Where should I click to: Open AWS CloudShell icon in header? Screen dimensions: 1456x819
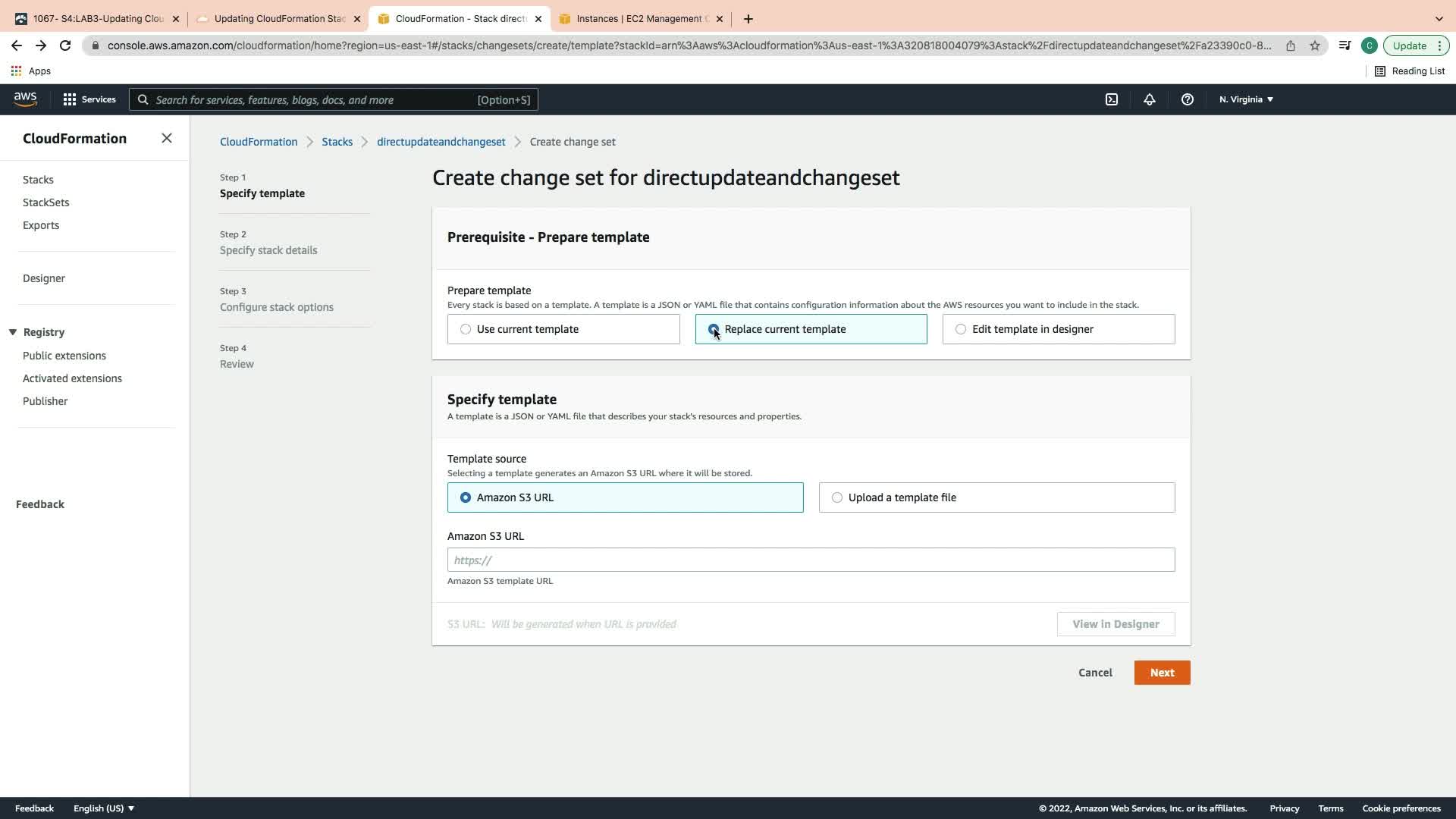(1111, 99)
